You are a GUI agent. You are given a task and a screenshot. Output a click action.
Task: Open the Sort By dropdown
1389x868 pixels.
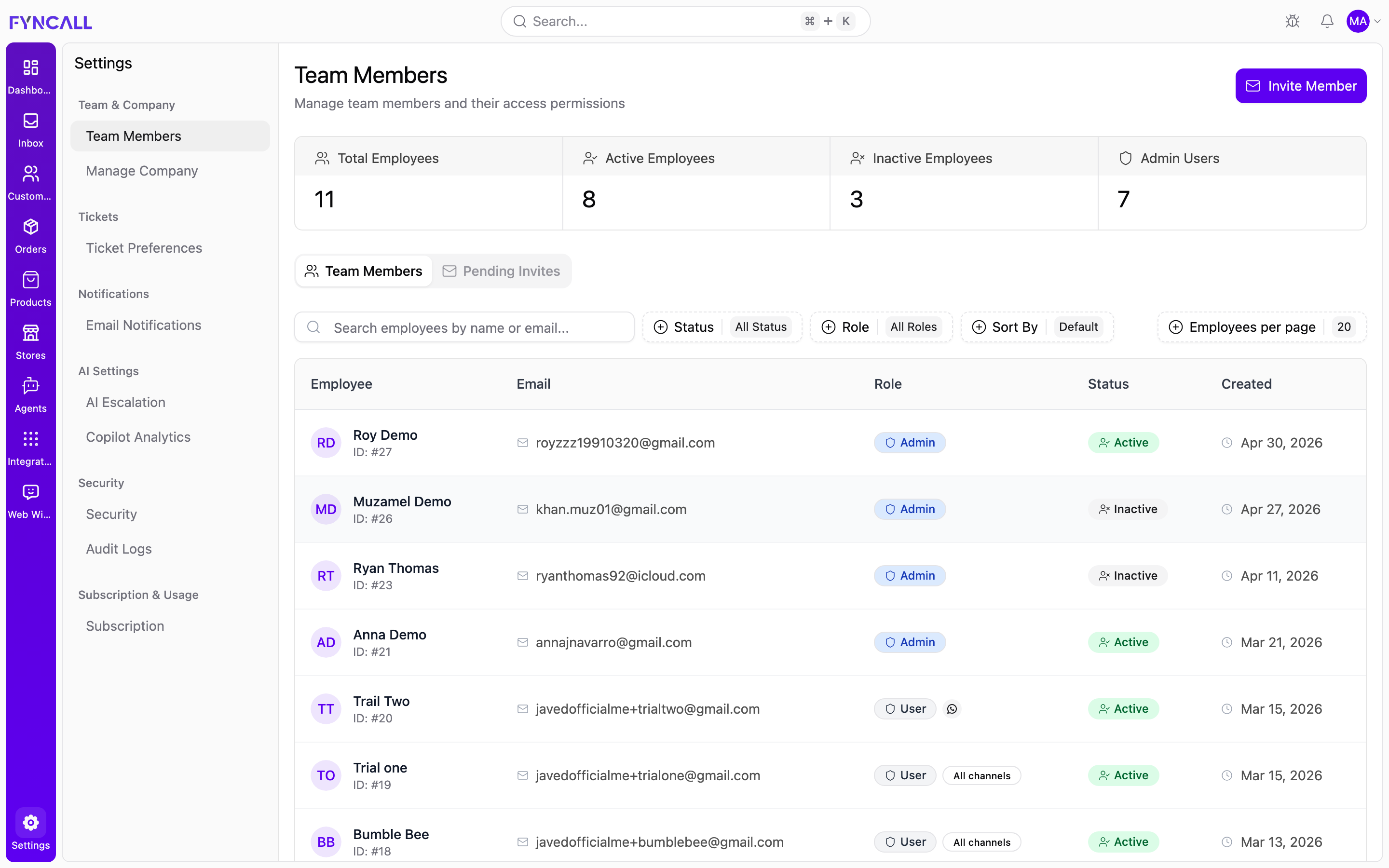[1036, 326]
